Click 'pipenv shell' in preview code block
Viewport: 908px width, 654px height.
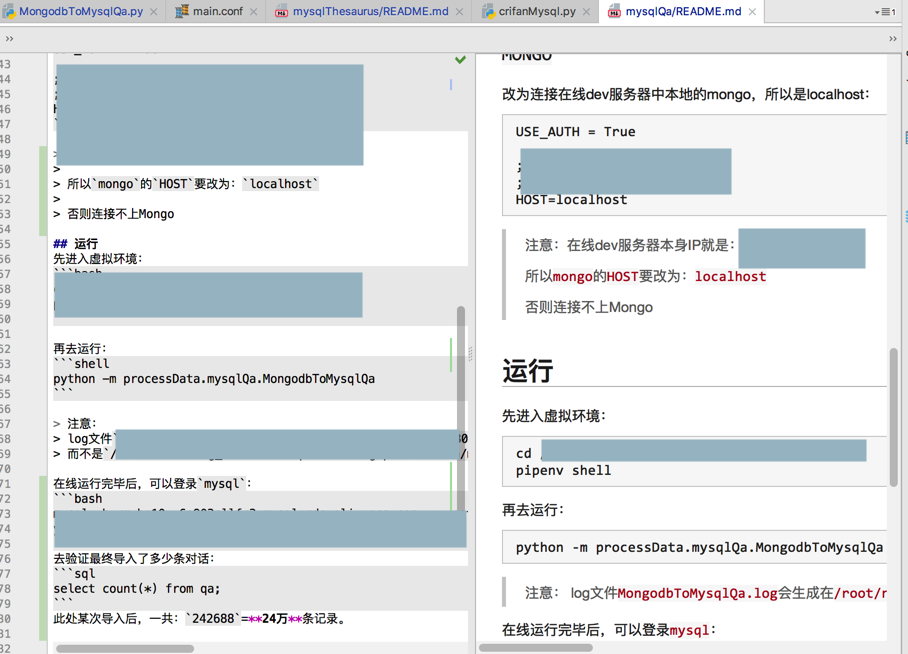click(x=563, y=470)
